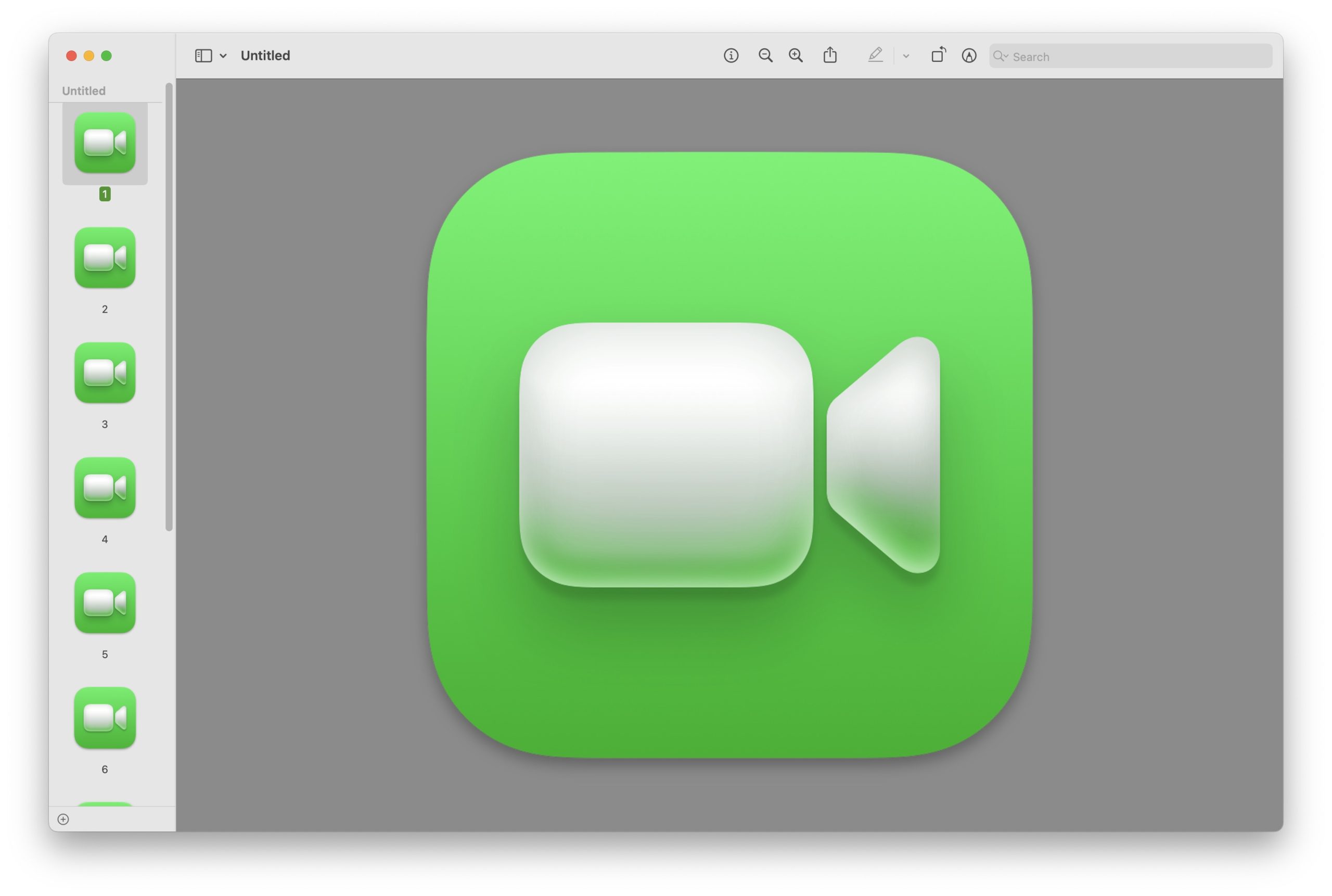Select the Highlight pen tool

(x=875, y=56)
